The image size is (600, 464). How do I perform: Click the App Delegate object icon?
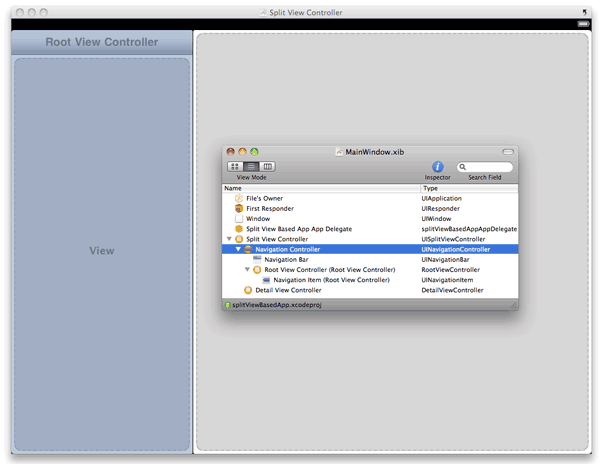[238, 229]
